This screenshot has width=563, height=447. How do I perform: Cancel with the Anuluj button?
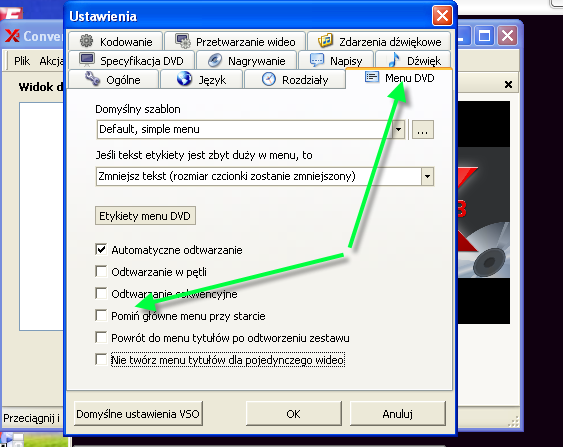pos(397,414)
